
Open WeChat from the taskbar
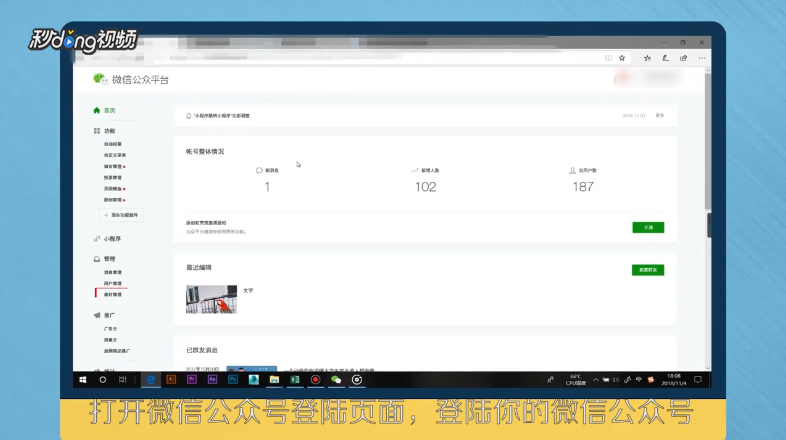pyautogui.click(x=336, y=380)
